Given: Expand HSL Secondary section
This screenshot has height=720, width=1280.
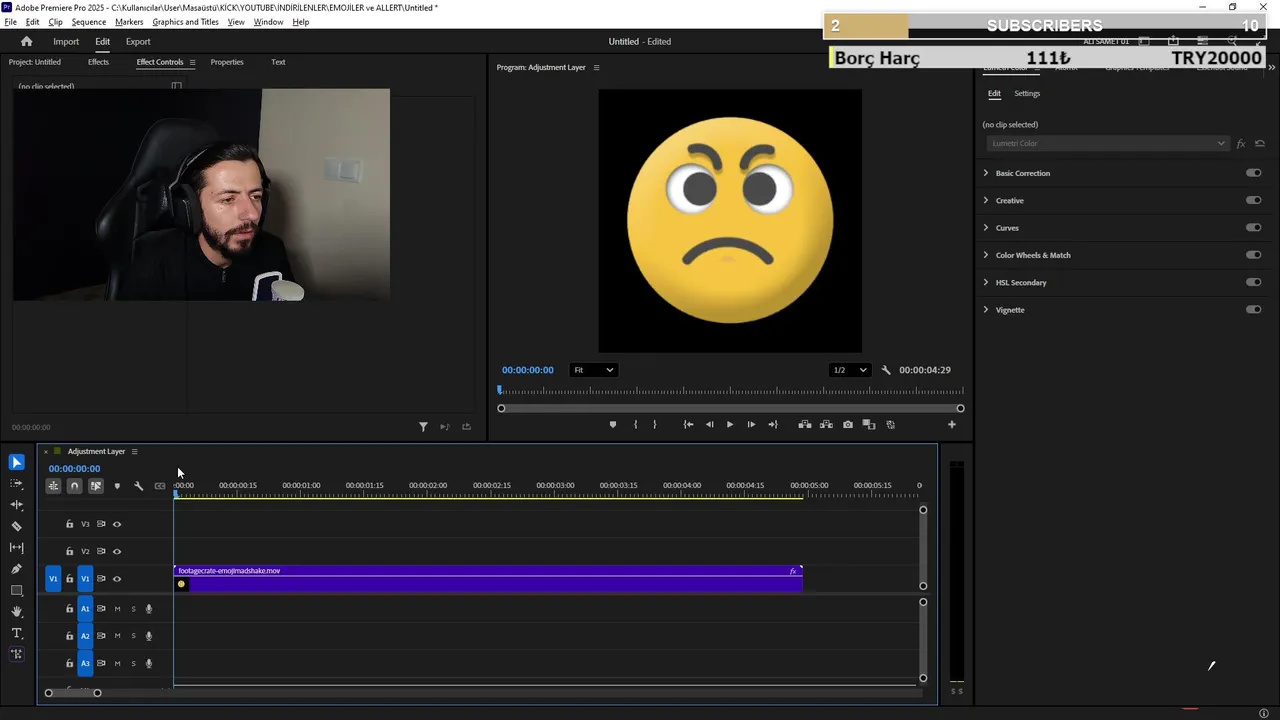Looking at the screenshot, I should tap(986, 282).
